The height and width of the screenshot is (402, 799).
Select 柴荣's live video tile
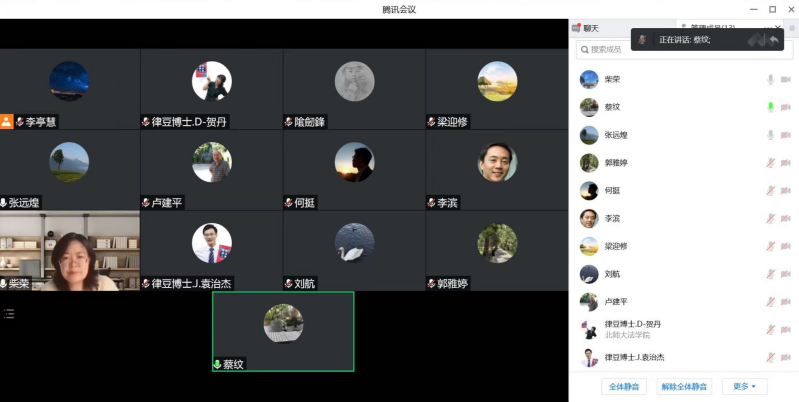[x=70, y=250]
